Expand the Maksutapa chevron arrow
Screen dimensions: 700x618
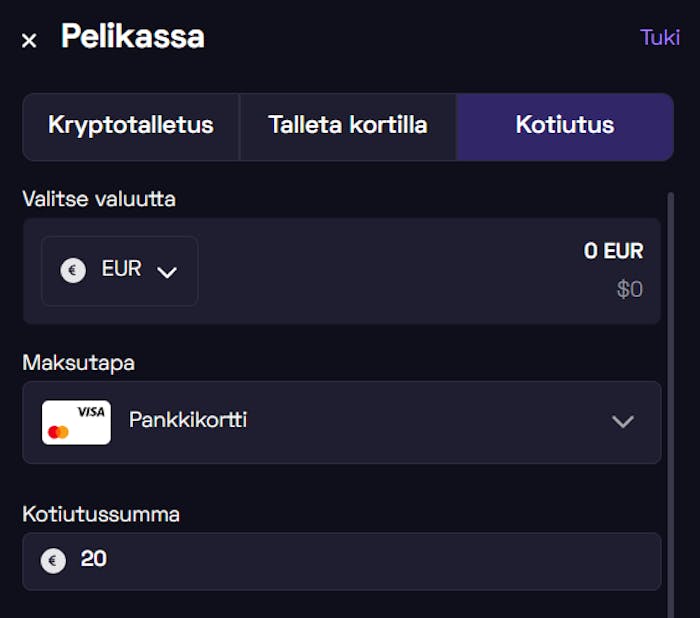623,421
